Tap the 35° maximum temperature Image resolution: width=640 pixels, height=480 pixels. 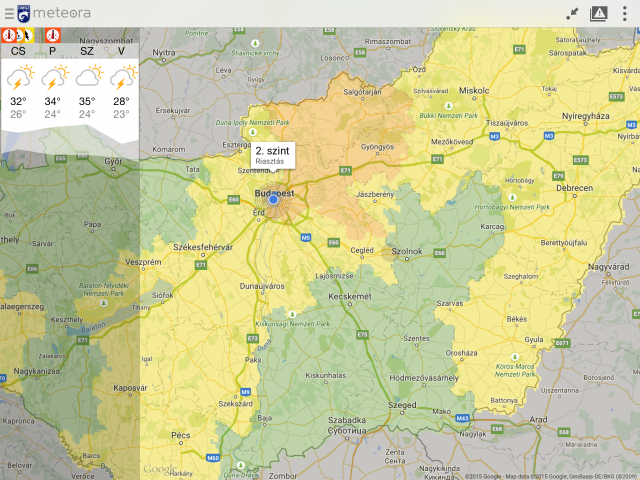(87, 101)
